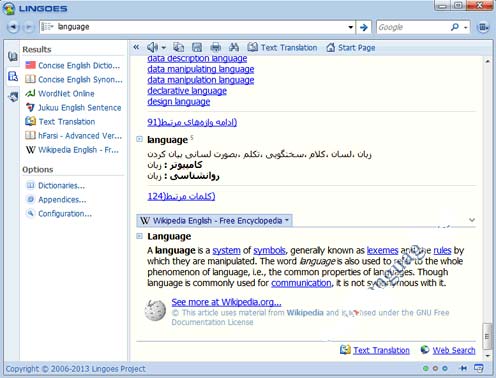Viewport: 496px width, 378px height.
Task: Click the blue Go arrow button
Action: click(x=364, y=27)
